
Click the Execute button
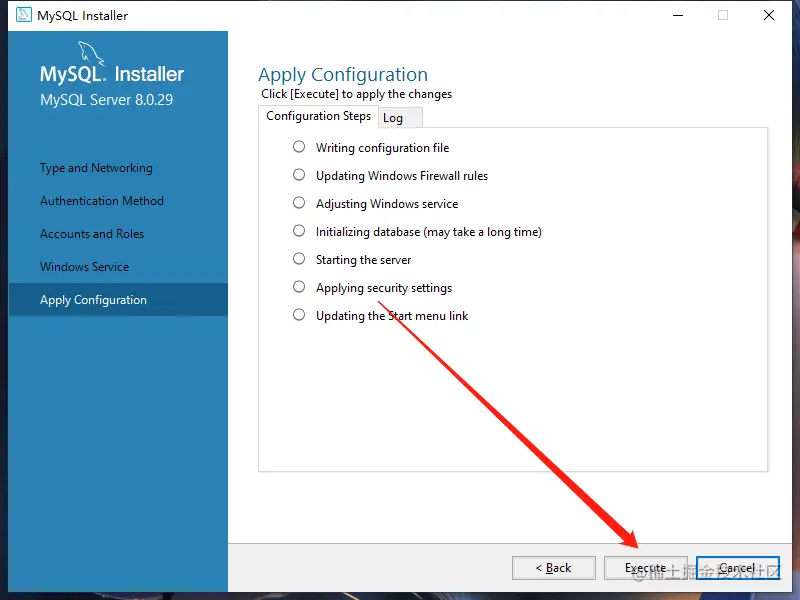645,568
